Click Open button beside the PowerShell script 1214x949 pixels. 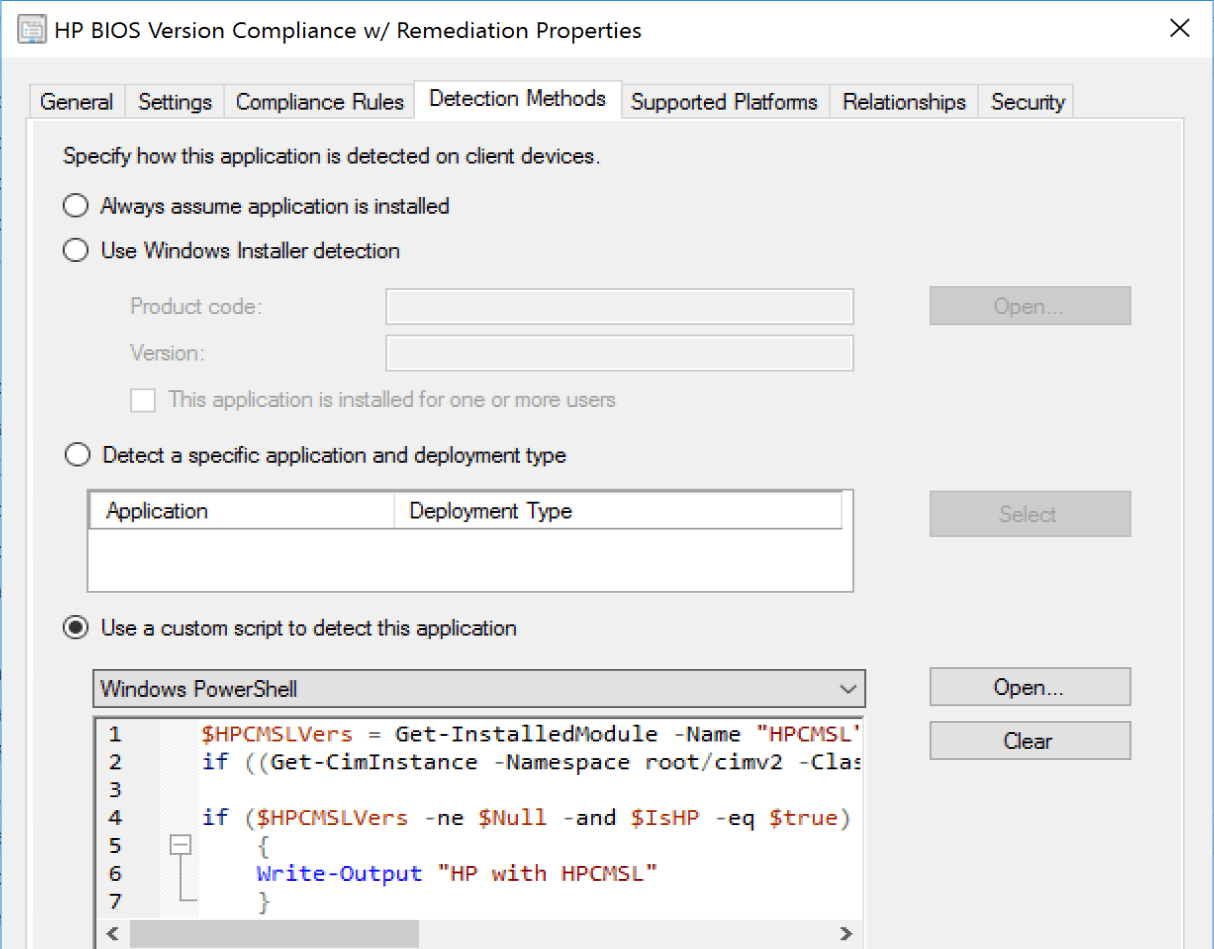(x=1029, y=688)
